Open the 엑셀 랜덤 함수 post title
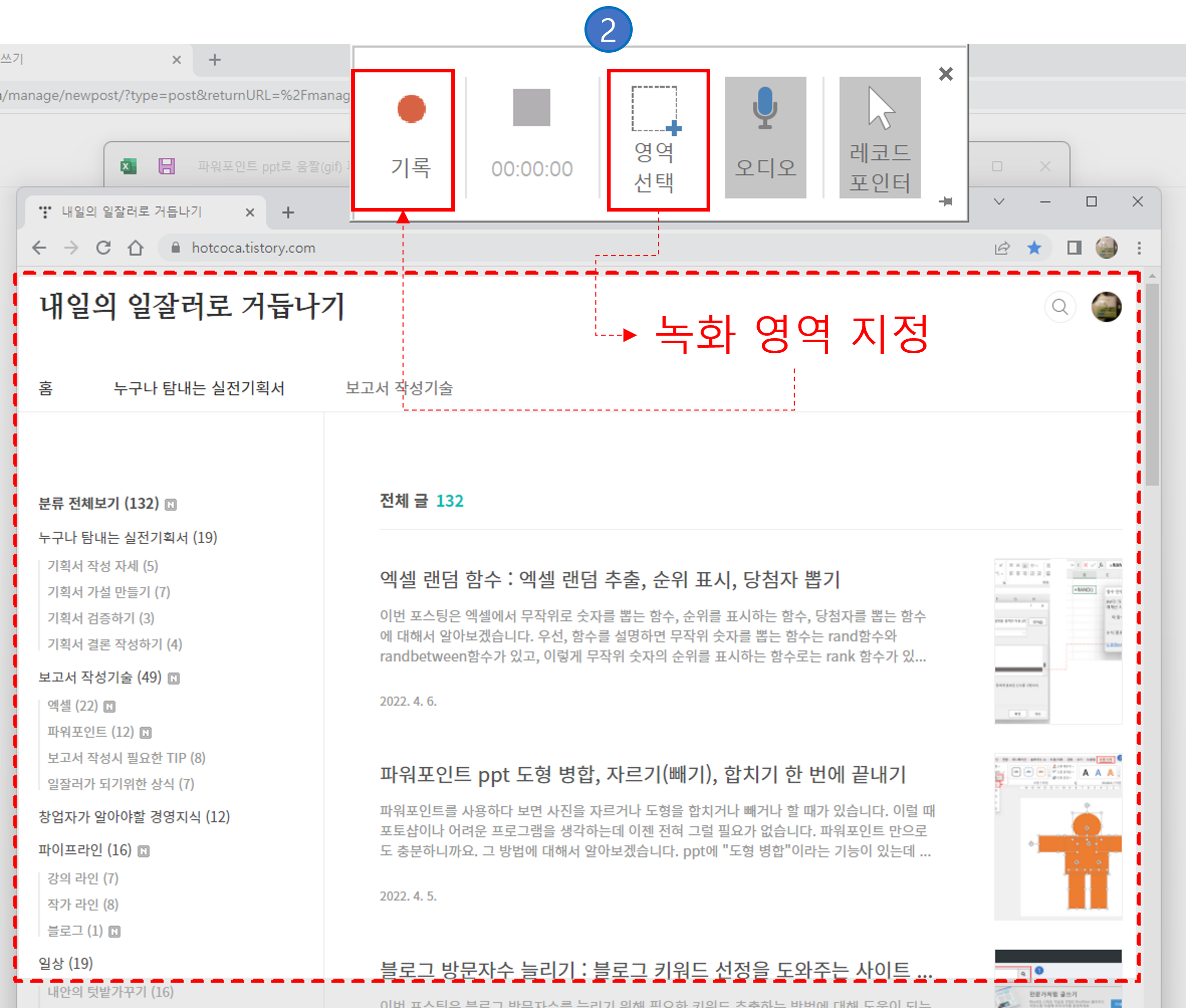 [x=609, y=579]
